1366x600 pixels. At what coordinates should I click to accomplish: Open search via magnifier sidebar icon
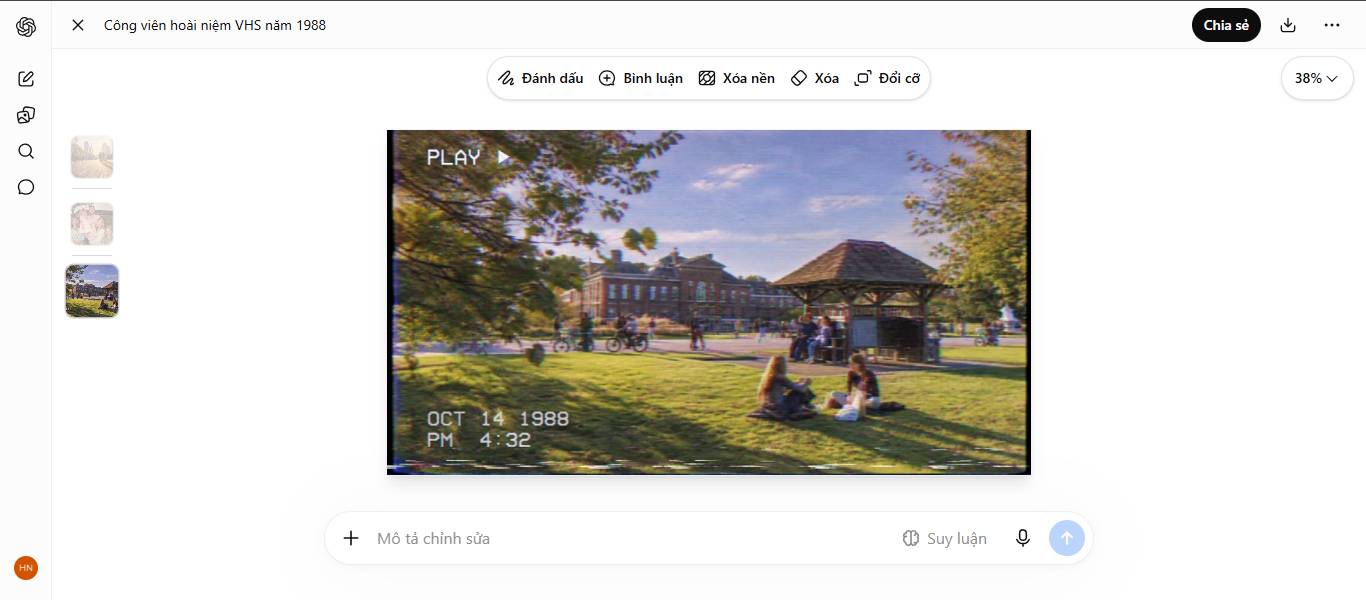pyautogui.click(x=26, y=151)
